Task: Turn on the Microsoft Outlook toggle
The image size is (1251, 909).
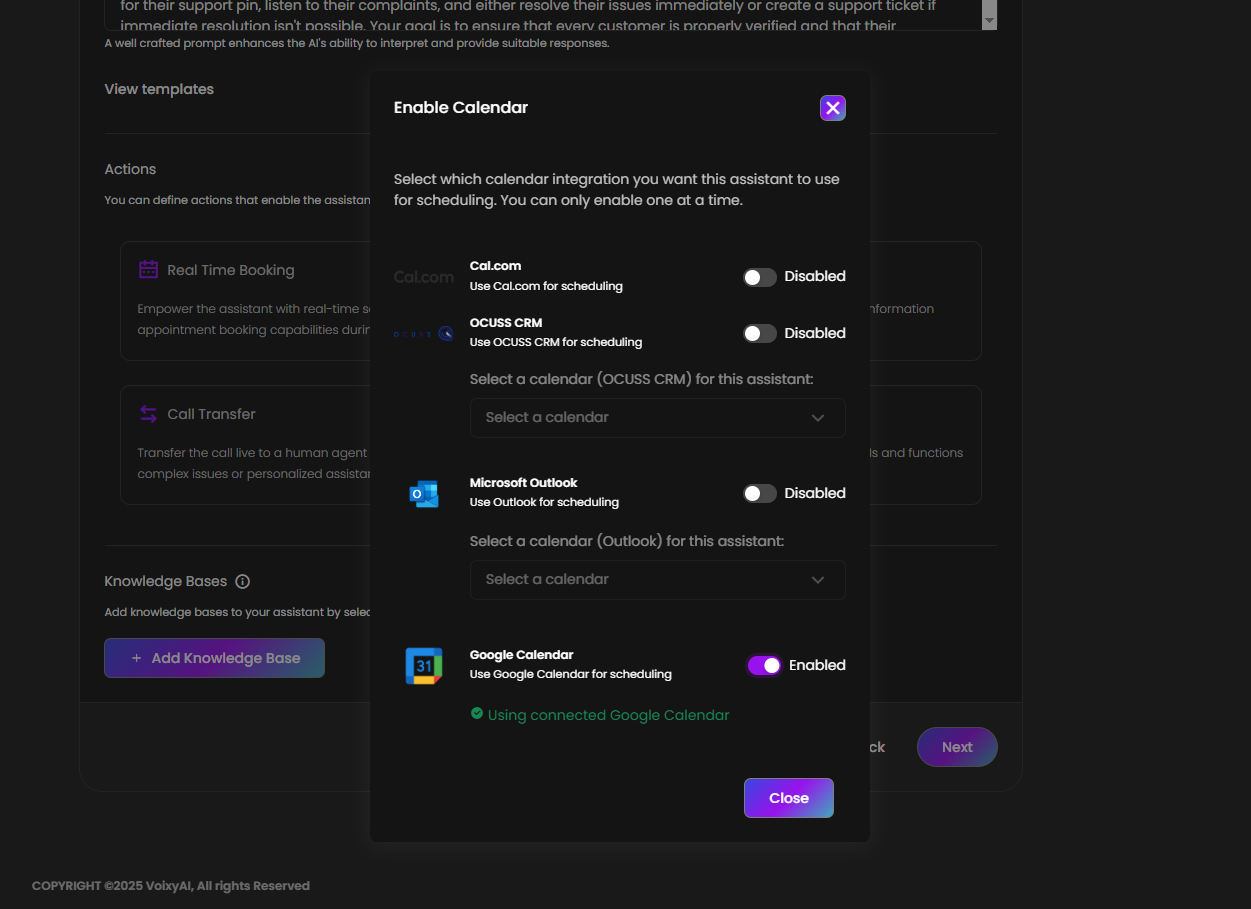Action: (x=759, y=494)
